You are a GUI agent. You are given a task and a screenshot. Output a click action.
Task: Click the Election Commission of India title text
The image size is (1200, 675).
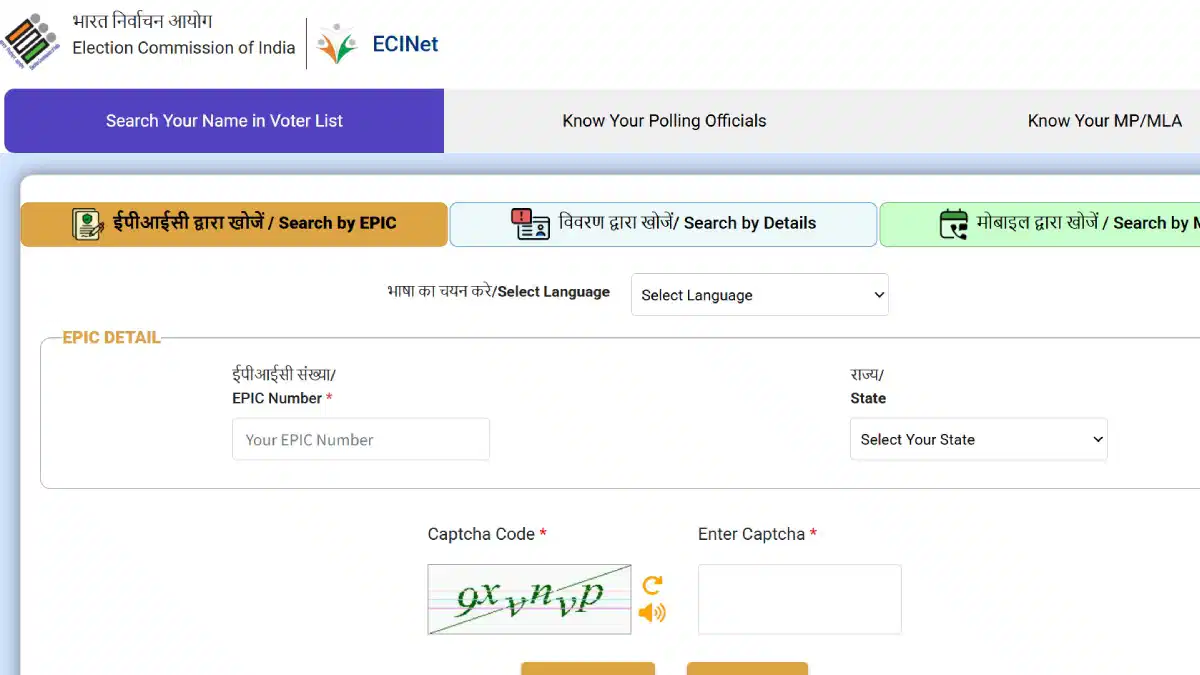click(x=184, y=47)
